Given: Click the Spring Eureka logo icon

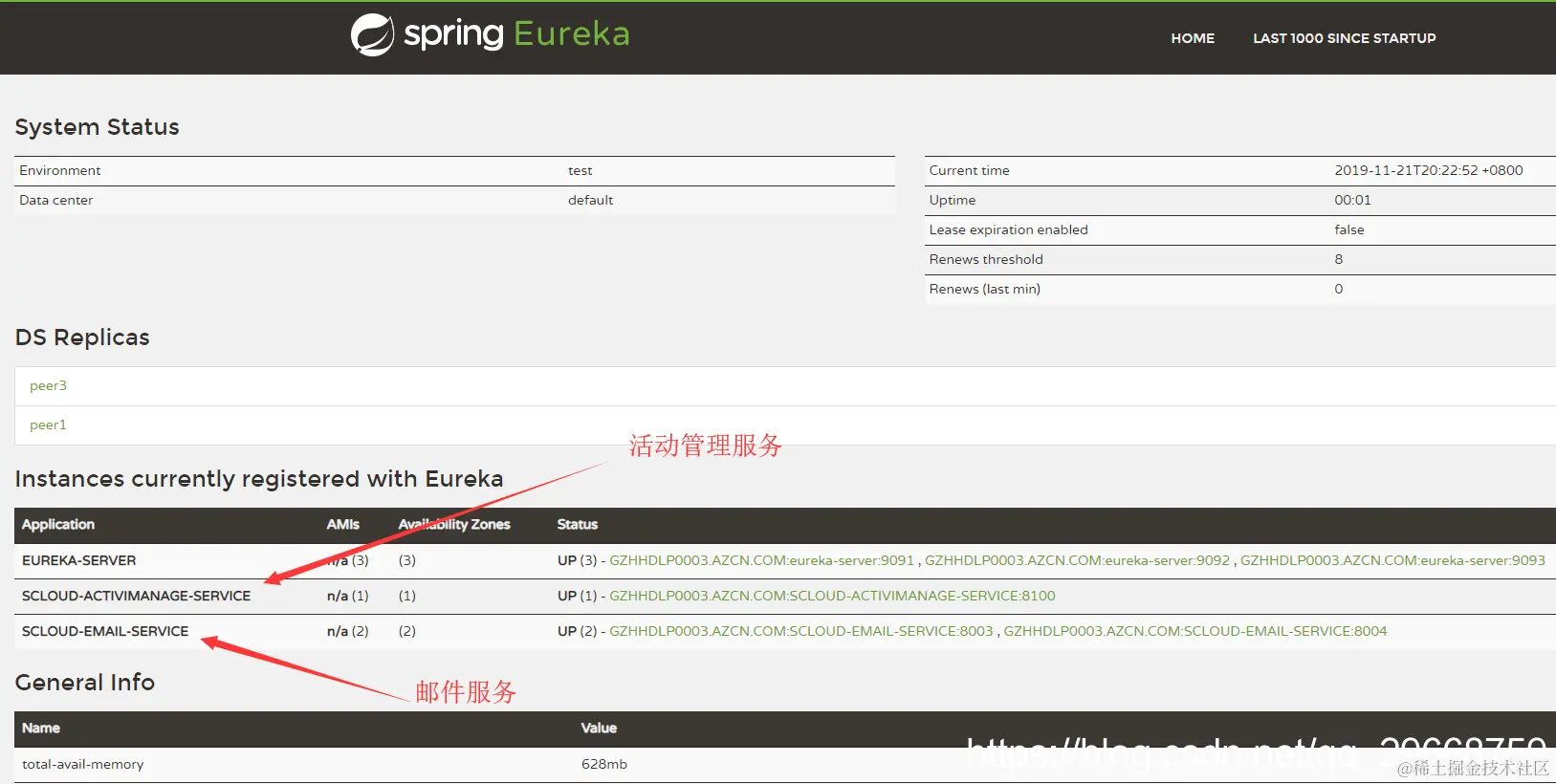Looking at the screenshot, I should (372, 35).
